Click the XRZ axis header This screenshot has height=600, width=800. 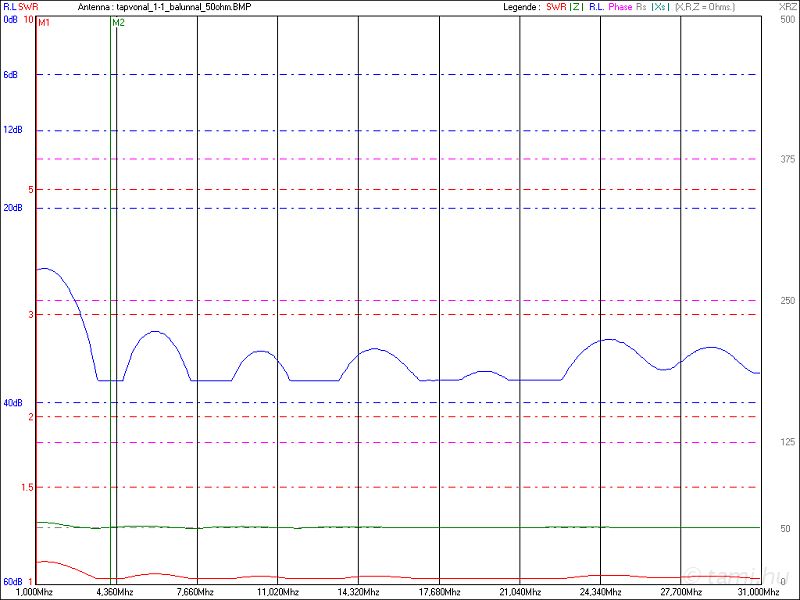(787, 7)
